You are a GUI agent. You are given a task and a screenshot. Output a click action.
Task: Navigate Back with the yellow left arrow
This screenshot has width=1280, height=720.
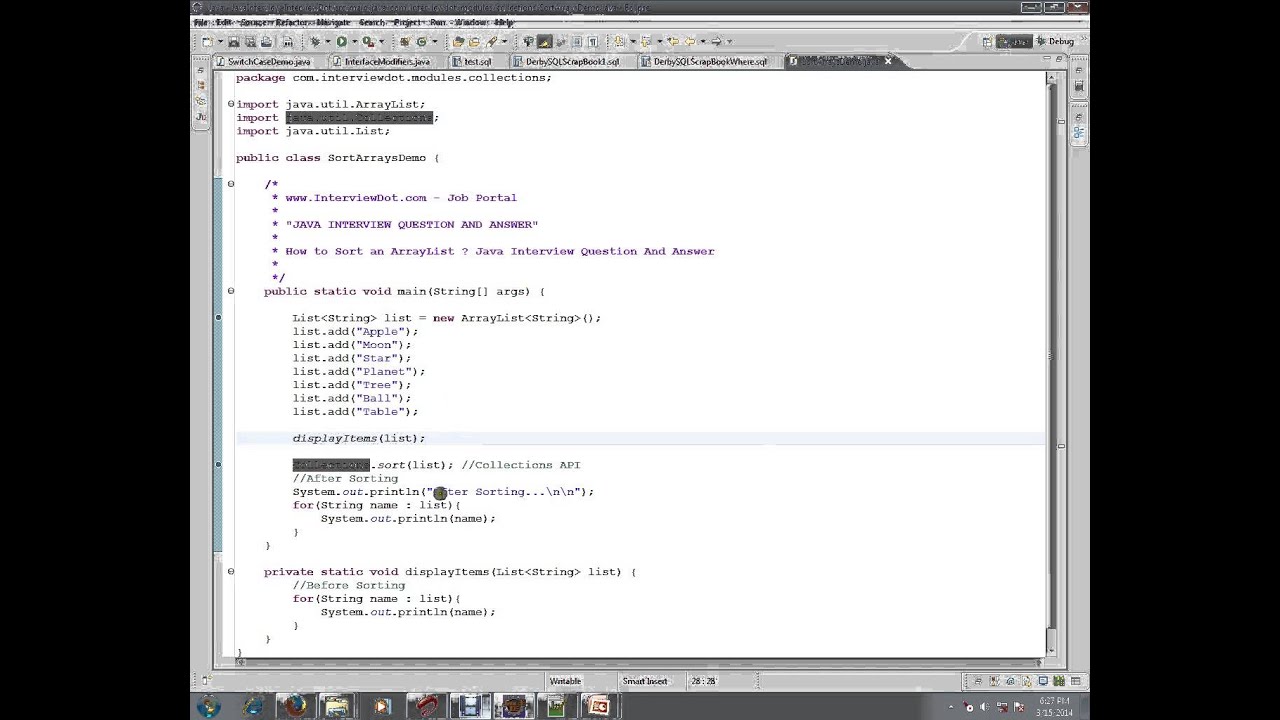(x=690, y=41)
